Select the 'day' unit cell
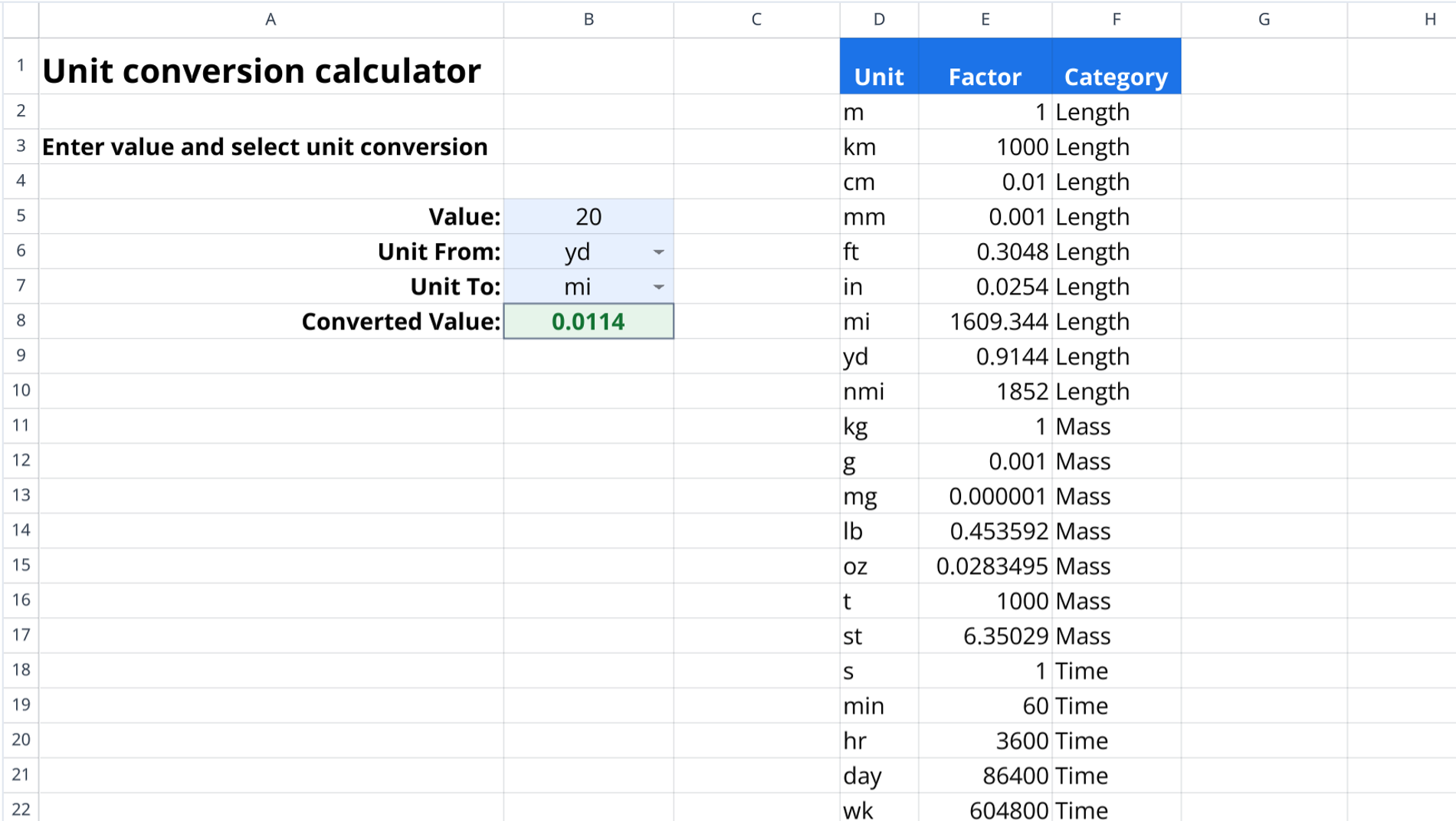Image resolution: width=1456 pixels, height=821 pixels. (879, 776)
